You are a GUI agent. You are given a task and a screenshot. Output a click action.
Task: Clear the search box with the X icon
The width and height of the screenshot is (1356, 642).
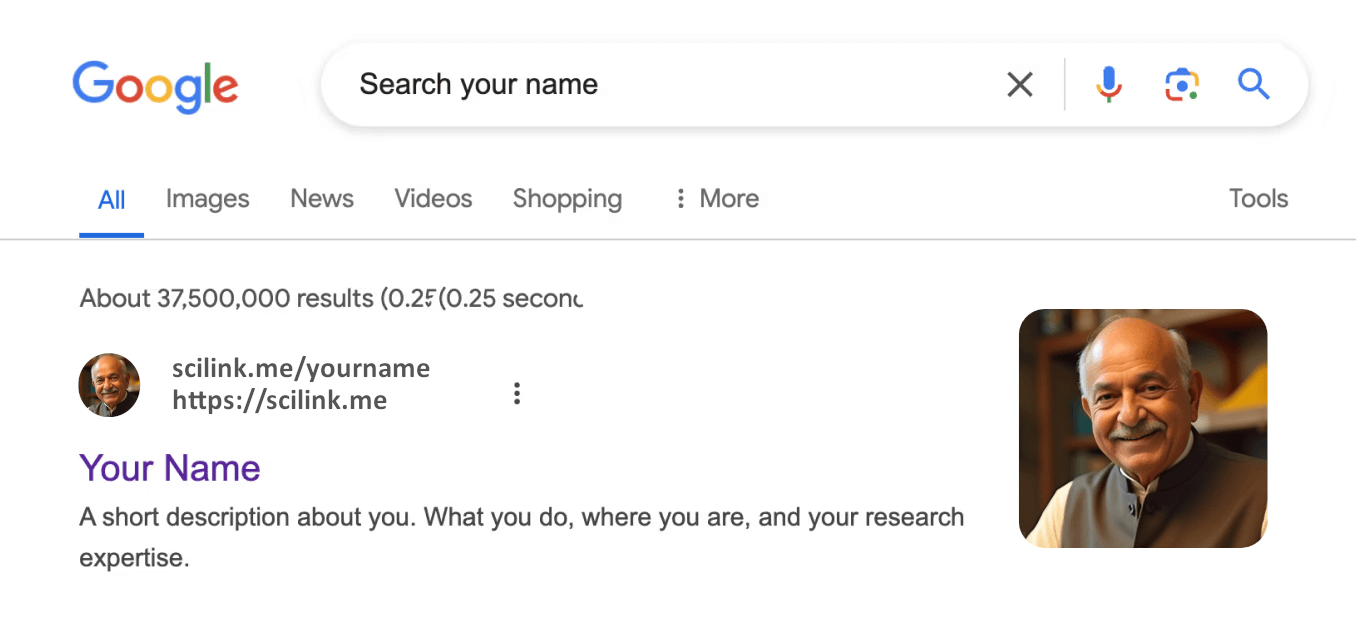click(x=1019, y=85)
